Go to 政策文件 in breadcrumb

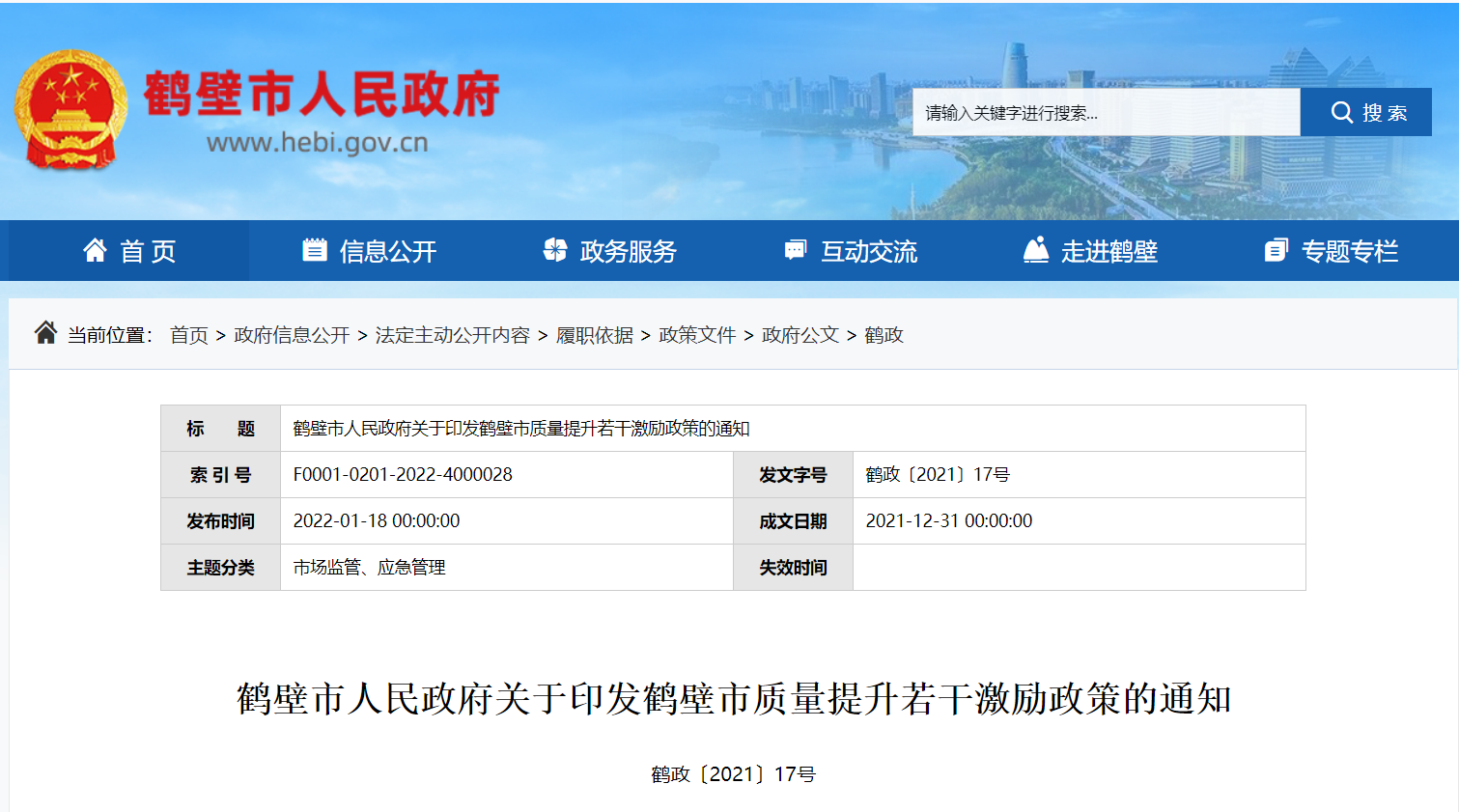[697, 335]
